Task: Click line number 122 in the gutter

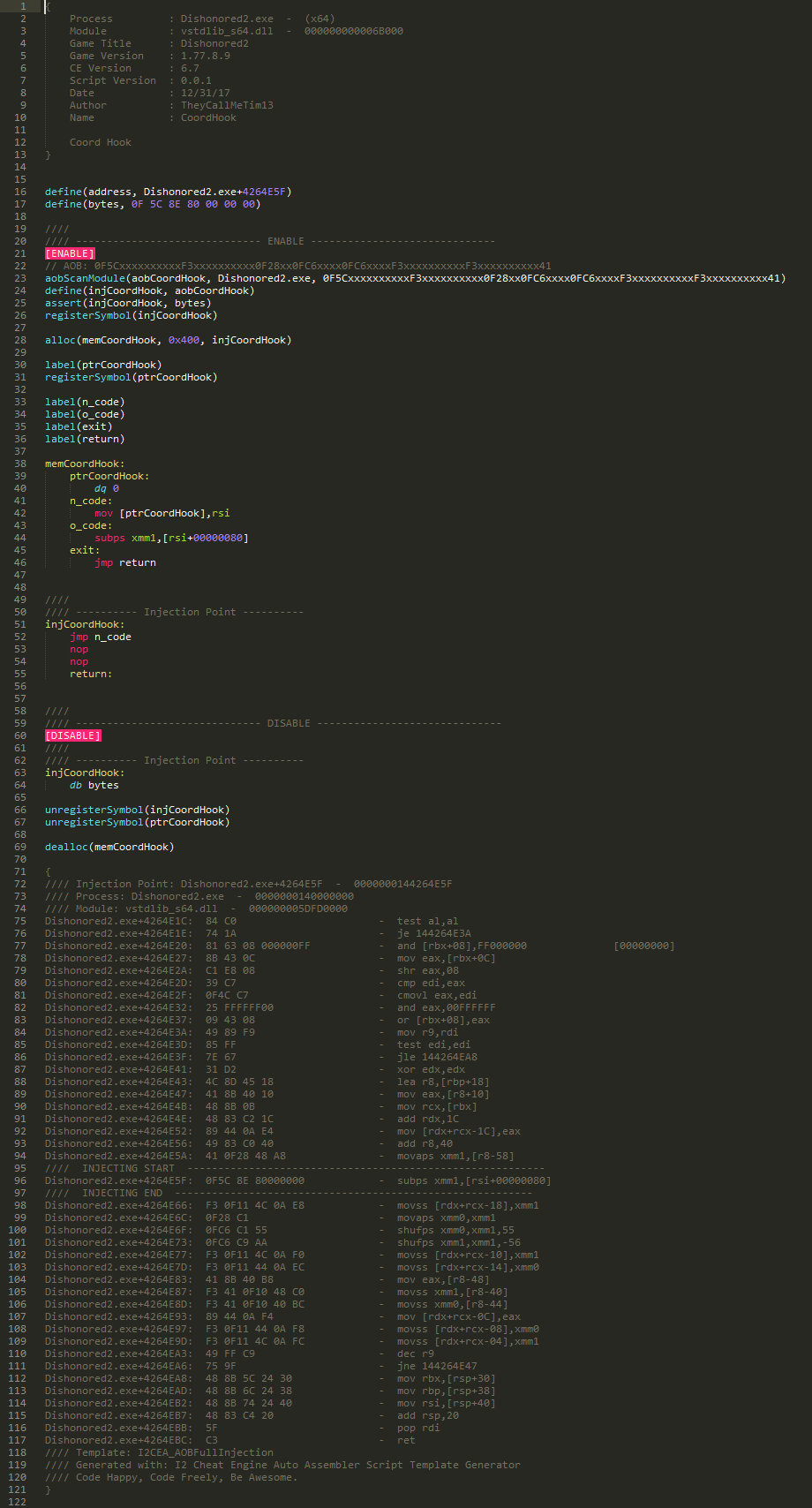Action: tap(17, 1502)
